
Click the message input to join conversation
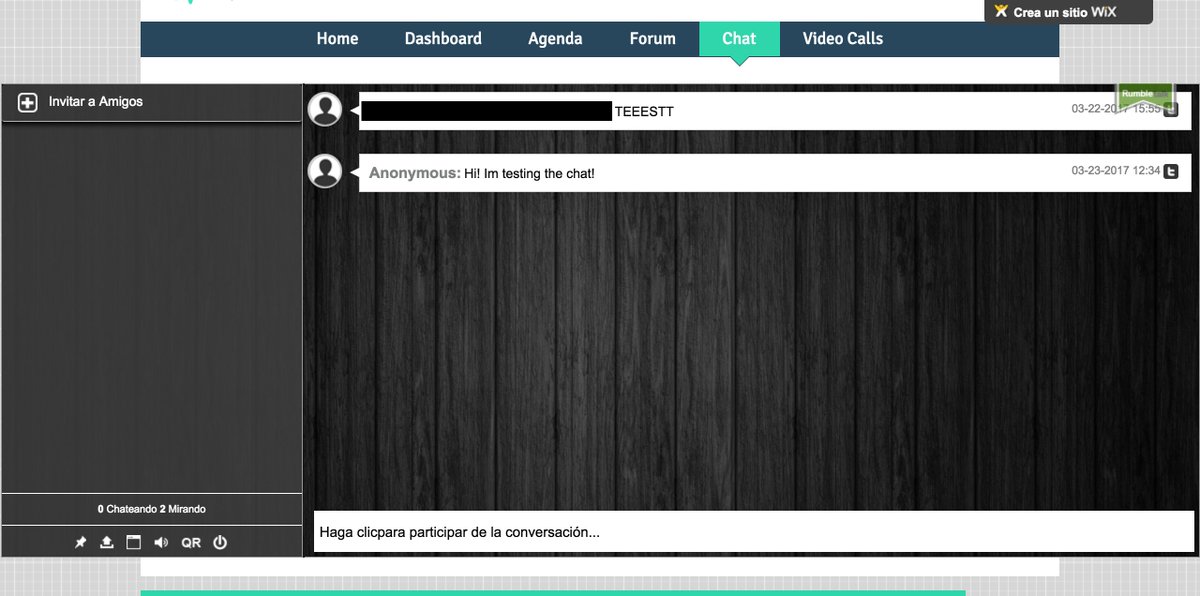pyautogui.click(x=754, y=532)
